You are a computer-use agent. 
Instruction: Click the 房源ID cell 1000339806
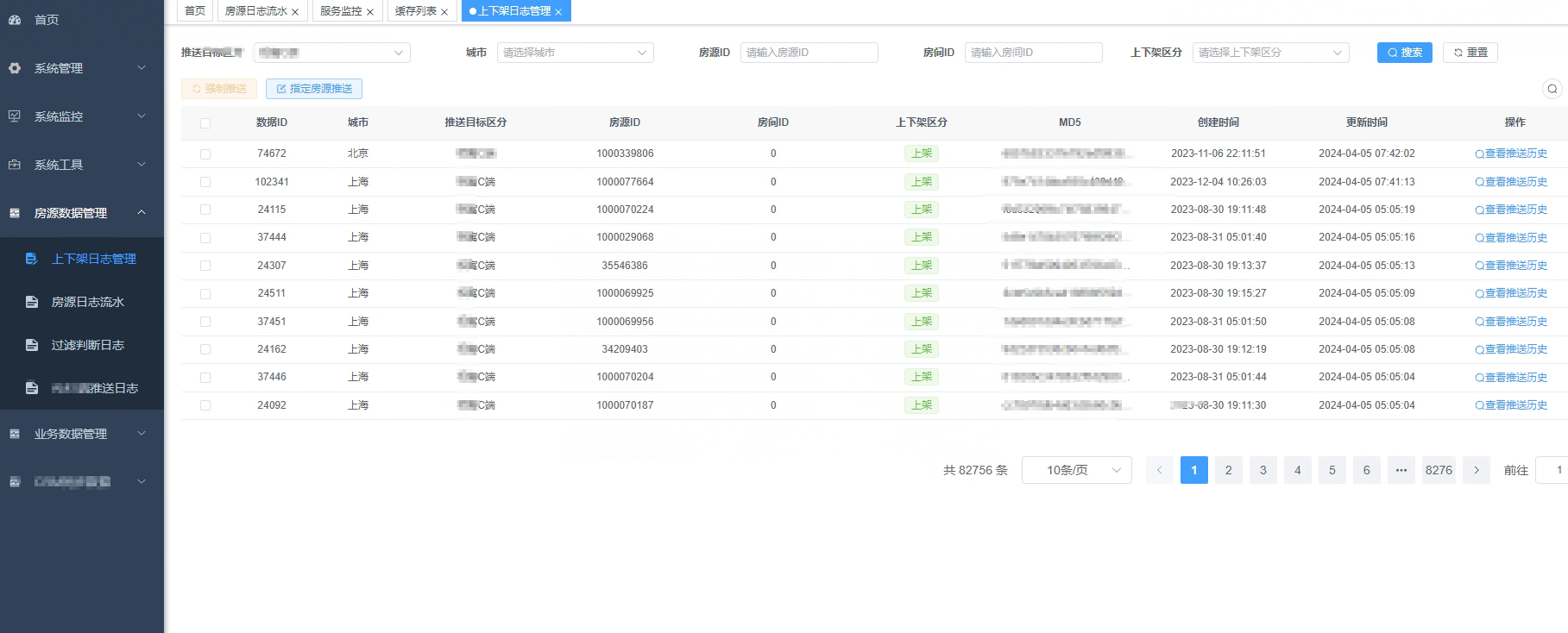pos(625,154)
